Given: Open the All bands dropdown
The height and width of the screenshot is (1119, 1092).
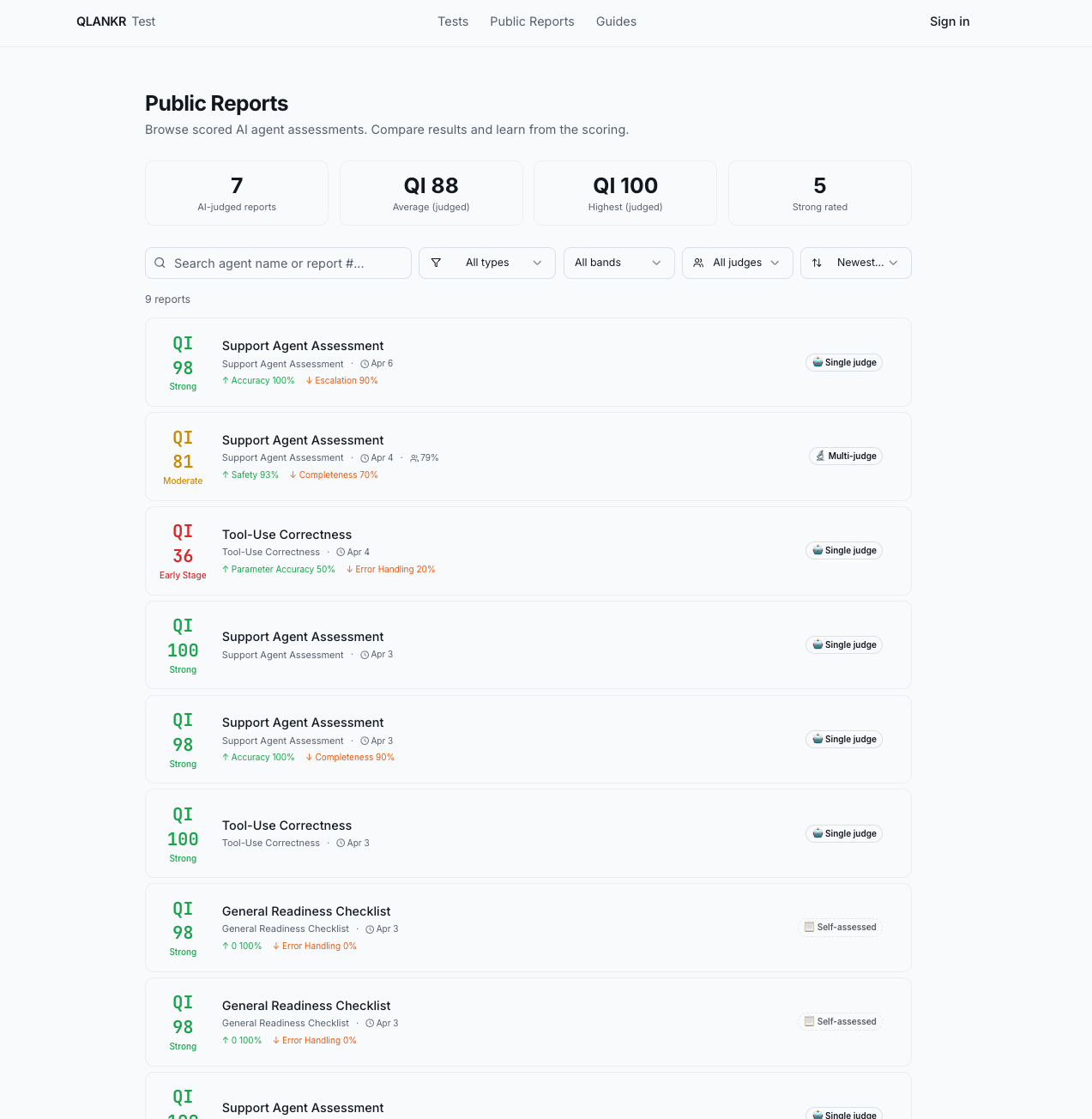Looking at the screenshot, I should (x=618, y=263).
